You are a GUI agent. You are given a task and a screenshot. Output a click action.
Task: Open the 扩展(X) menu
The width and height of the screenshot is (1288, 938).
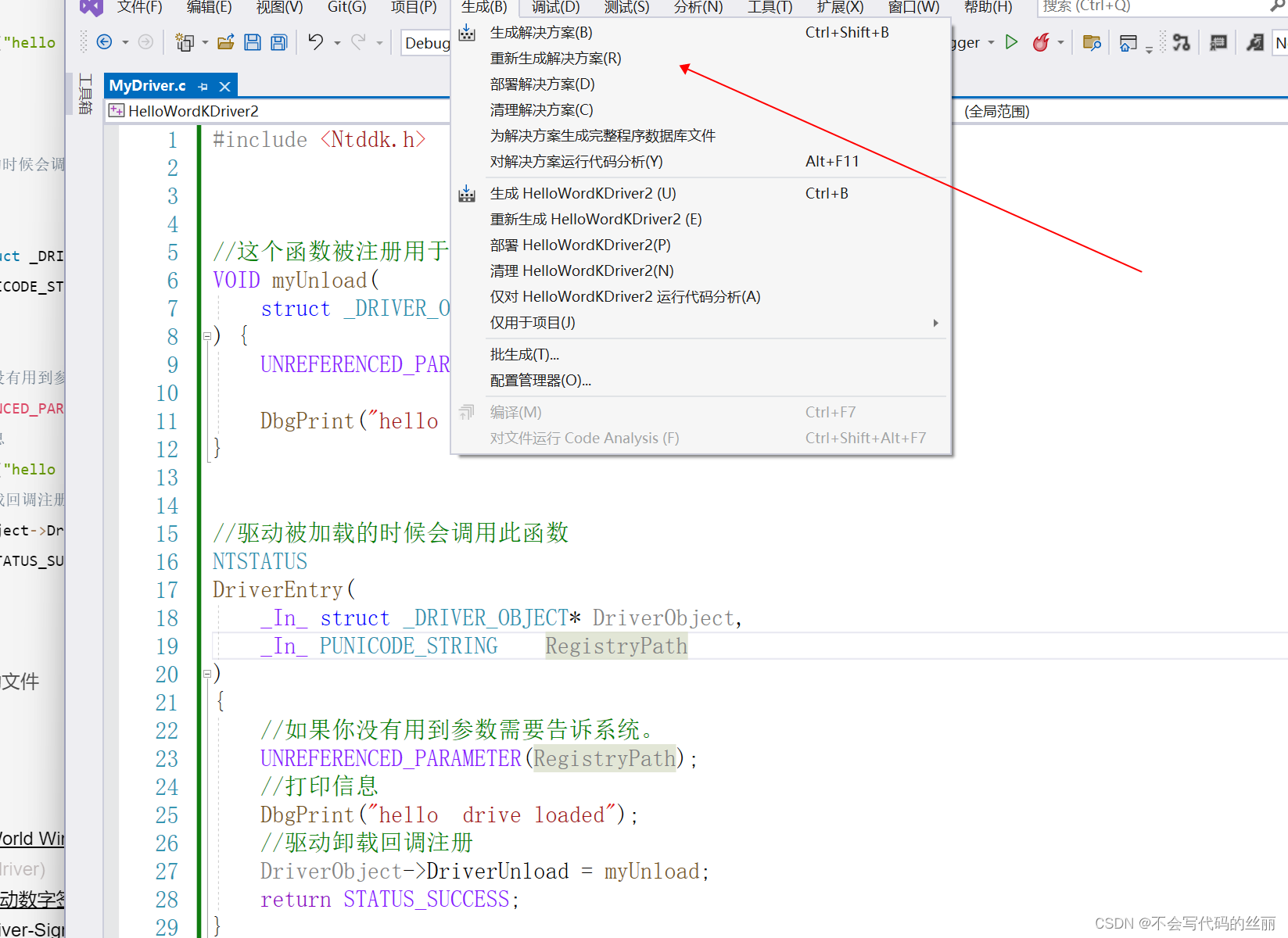click(x=840, y=7)
